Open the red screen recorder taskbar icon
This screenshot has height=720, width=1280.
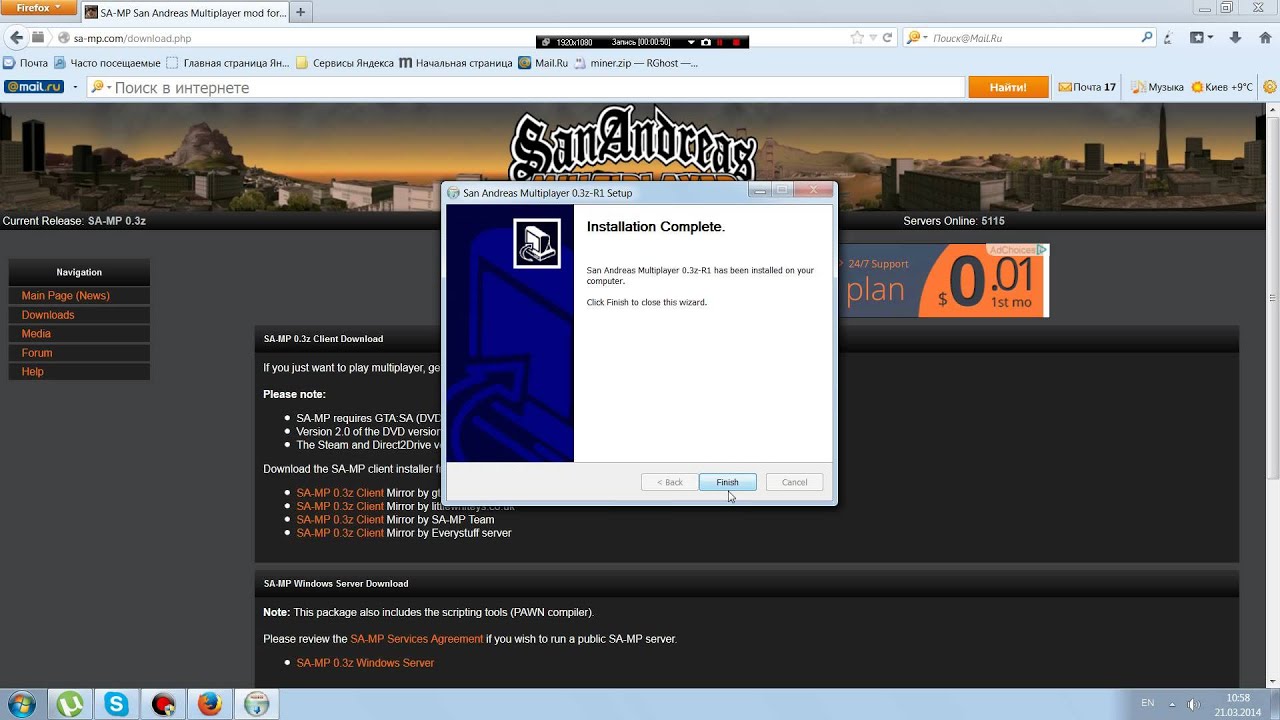[x=163, y=704]
